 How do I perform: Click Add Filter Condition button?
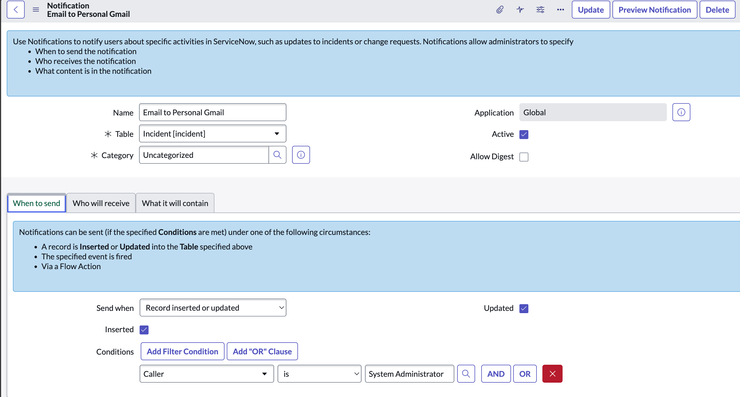coord(182,351)
